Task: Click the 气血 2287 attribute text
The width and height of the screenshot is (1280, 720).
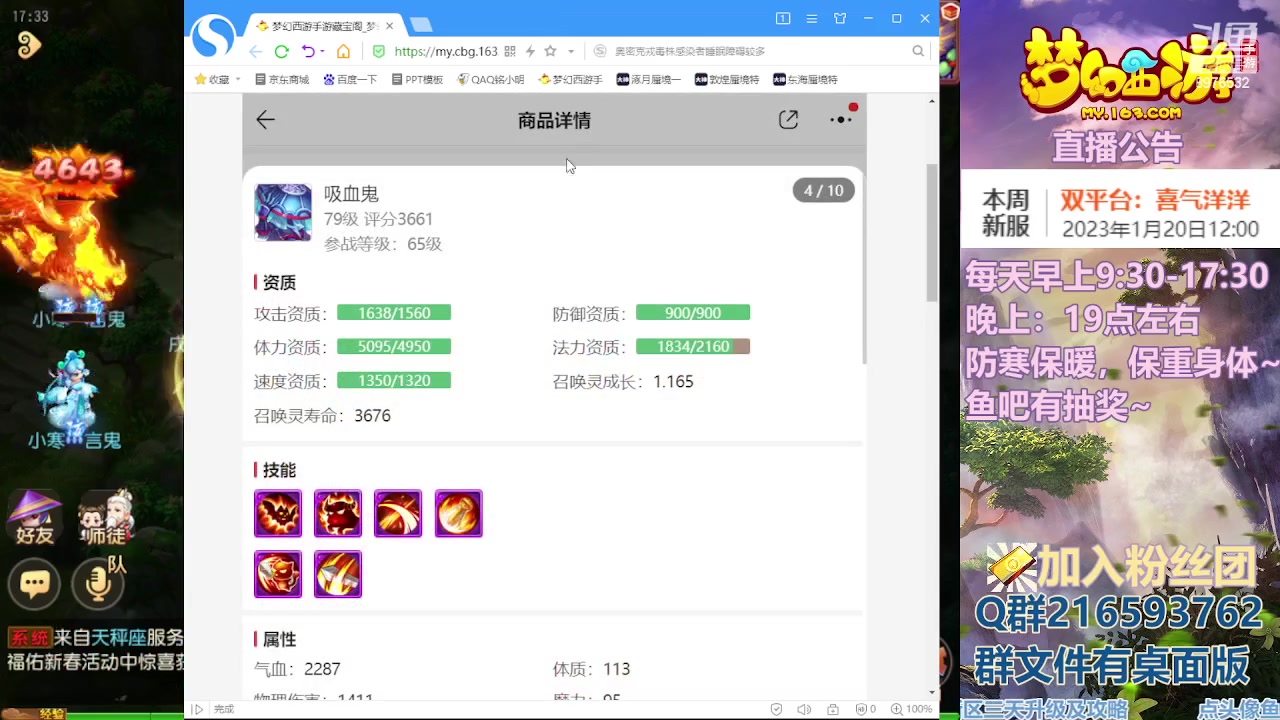Action: 297,669
